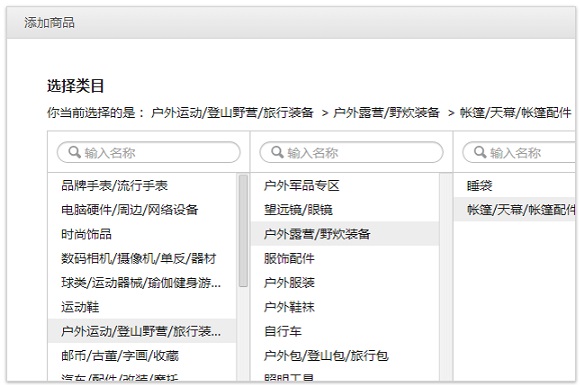Focus the third column 输入名称 search field
The width and height of the screenshot is (580, 385).
tap(519, 152)
